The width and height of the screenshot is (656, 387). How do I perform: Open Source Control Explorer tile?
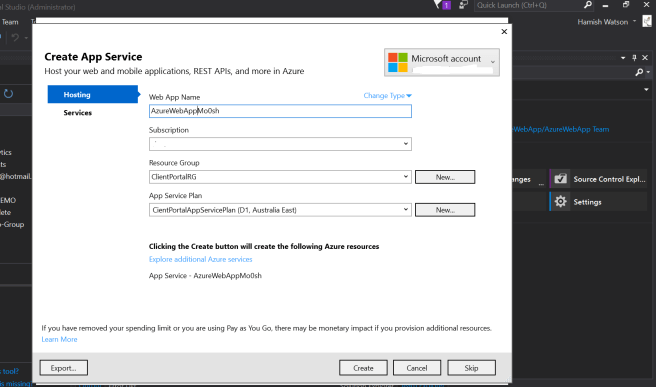point(599,179)
